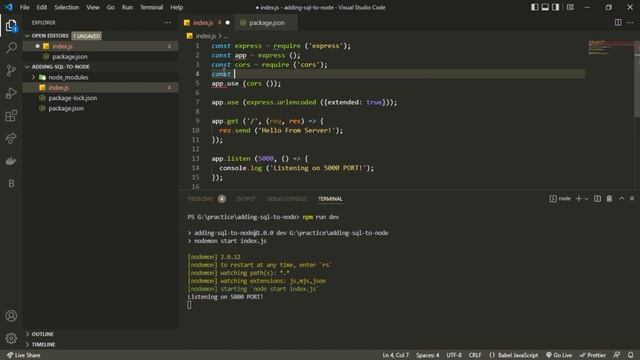Open the Manage settings gear
This screenshot has height=360, width=640.
pyautogui.click(x=11, y=338)
